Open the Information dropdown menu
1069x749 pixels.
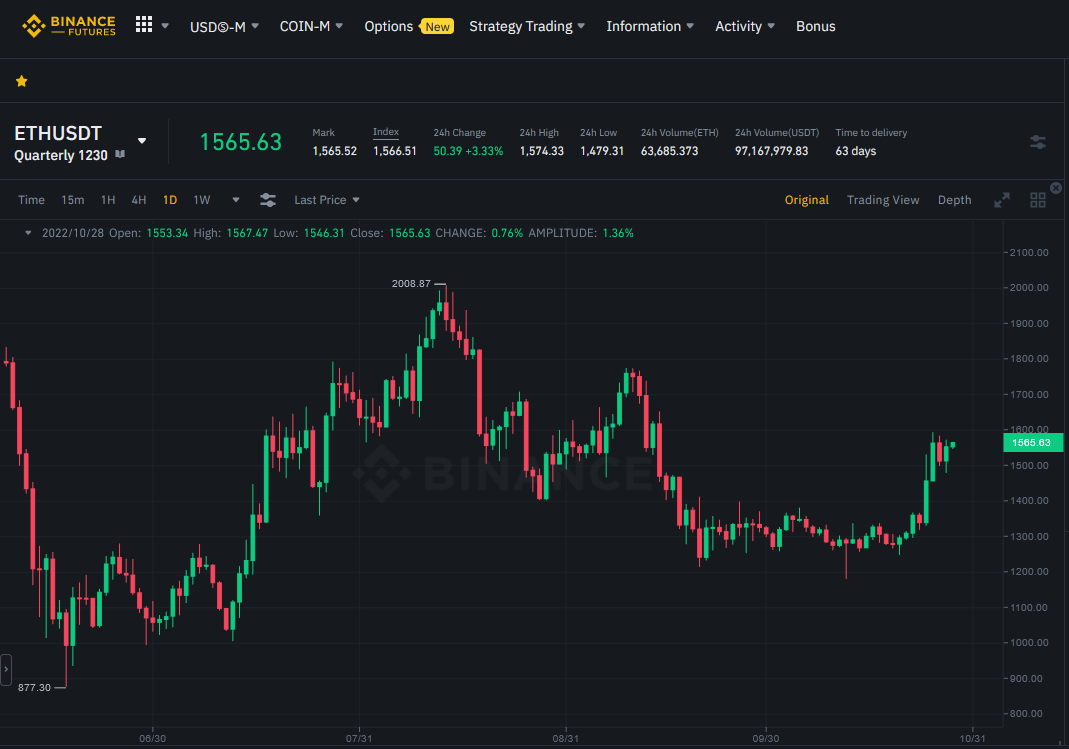point(650,27)
